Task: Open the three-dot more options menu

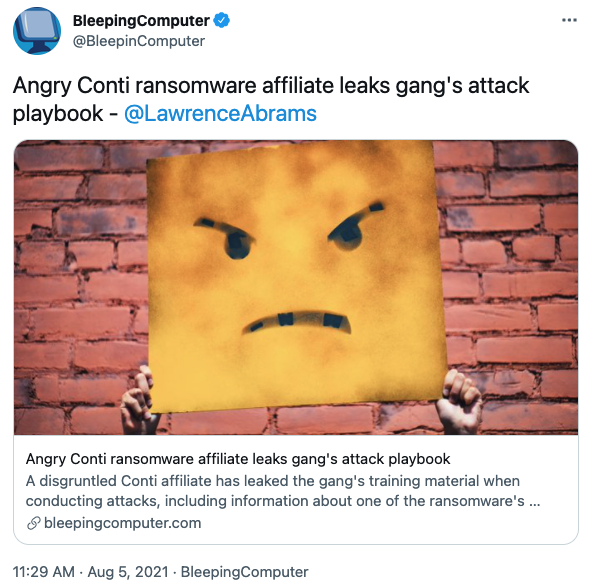Action: point(569,20)
